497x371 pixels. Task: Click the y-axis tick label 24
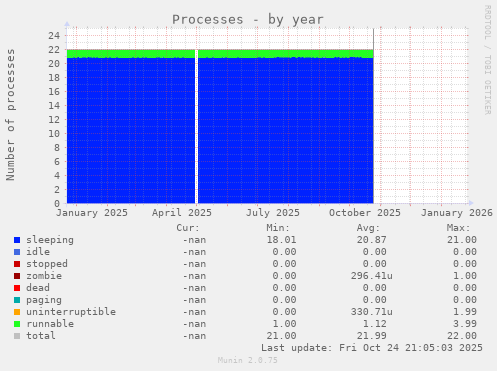click(54, 36)
